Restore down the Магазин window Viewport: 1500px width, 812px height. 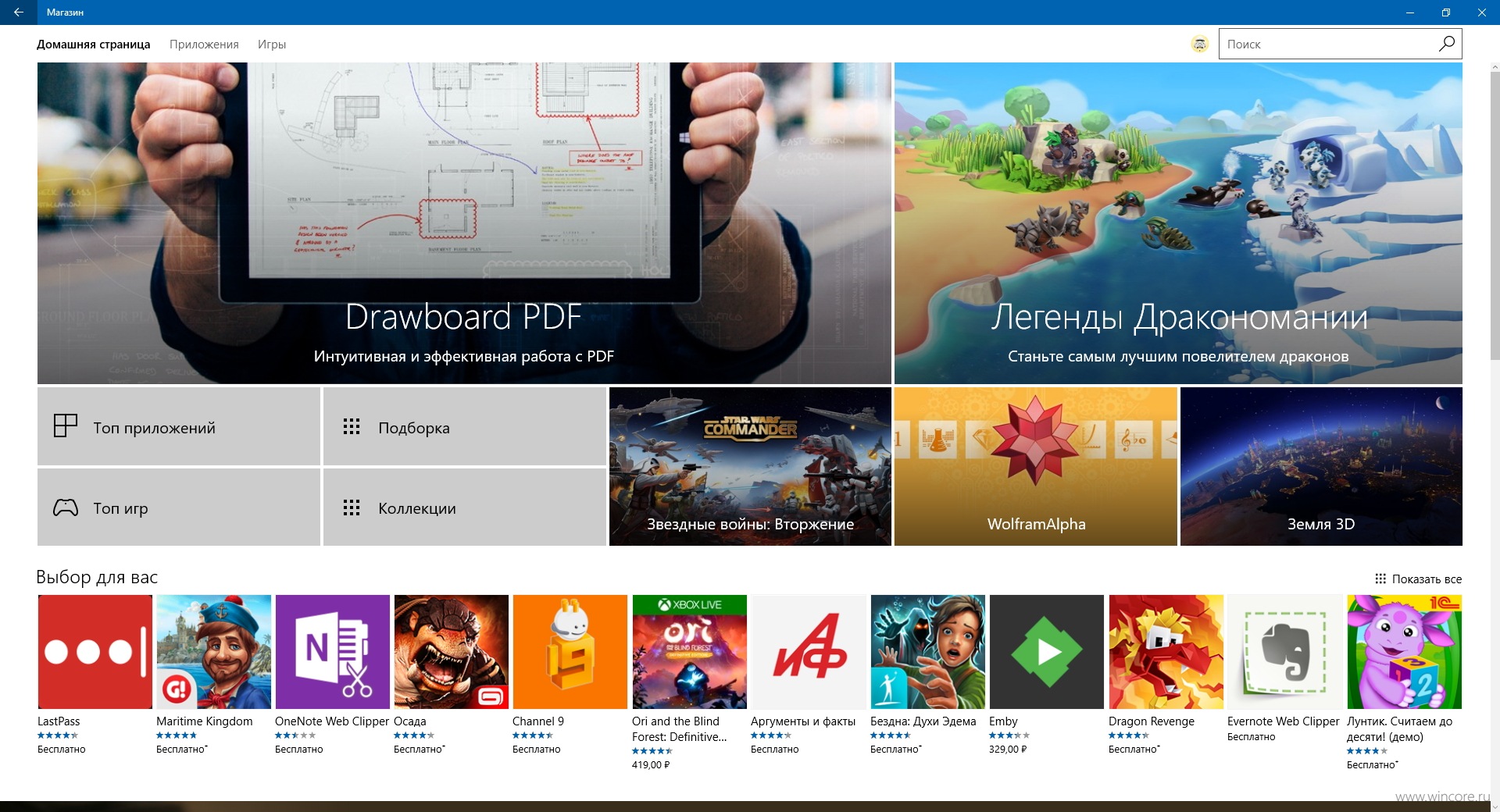pos(1445,12)
